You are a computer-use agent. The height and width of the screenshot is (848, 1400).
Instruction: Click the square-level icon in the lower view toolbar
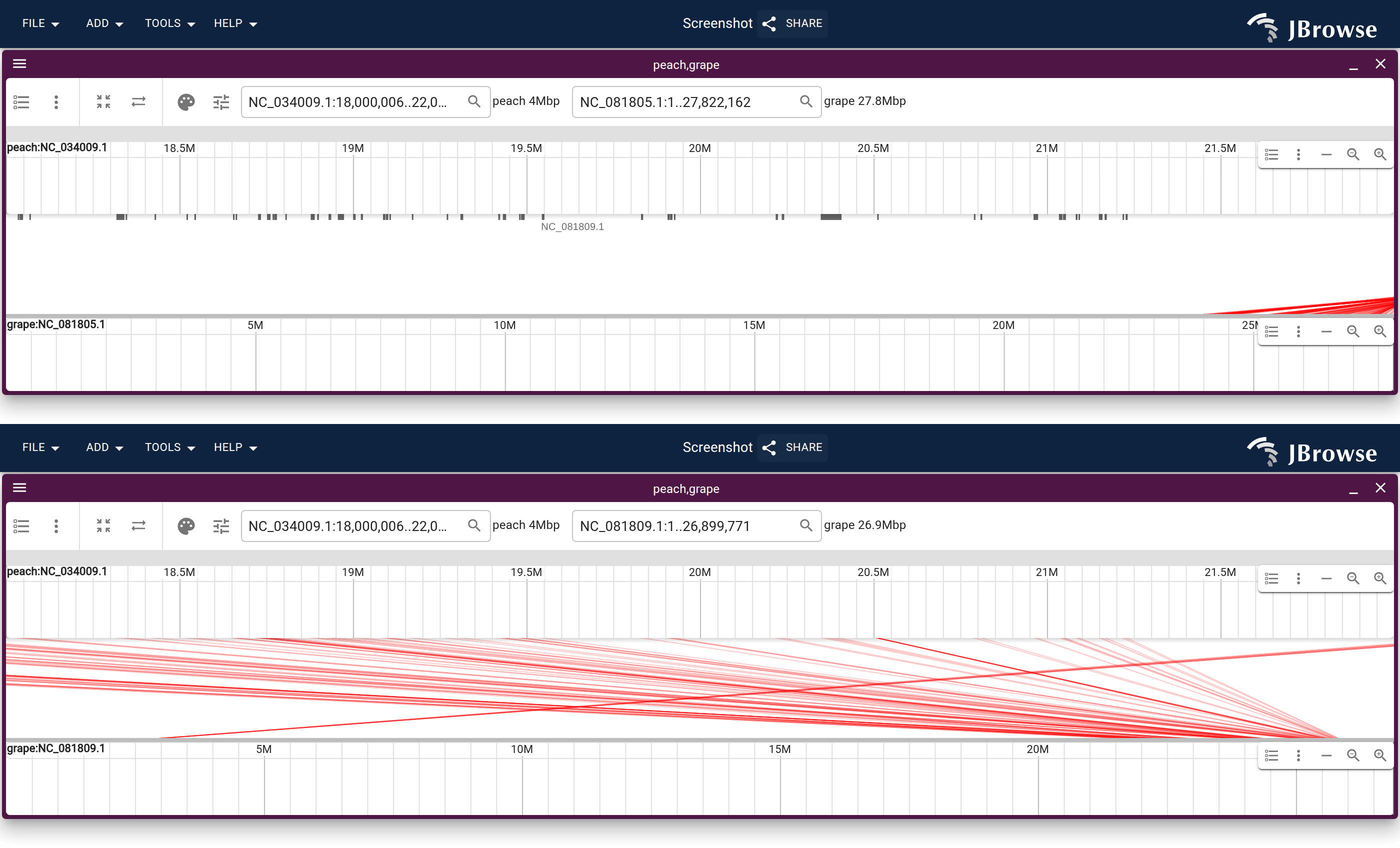pyautogui.click(x=103, y=525)
